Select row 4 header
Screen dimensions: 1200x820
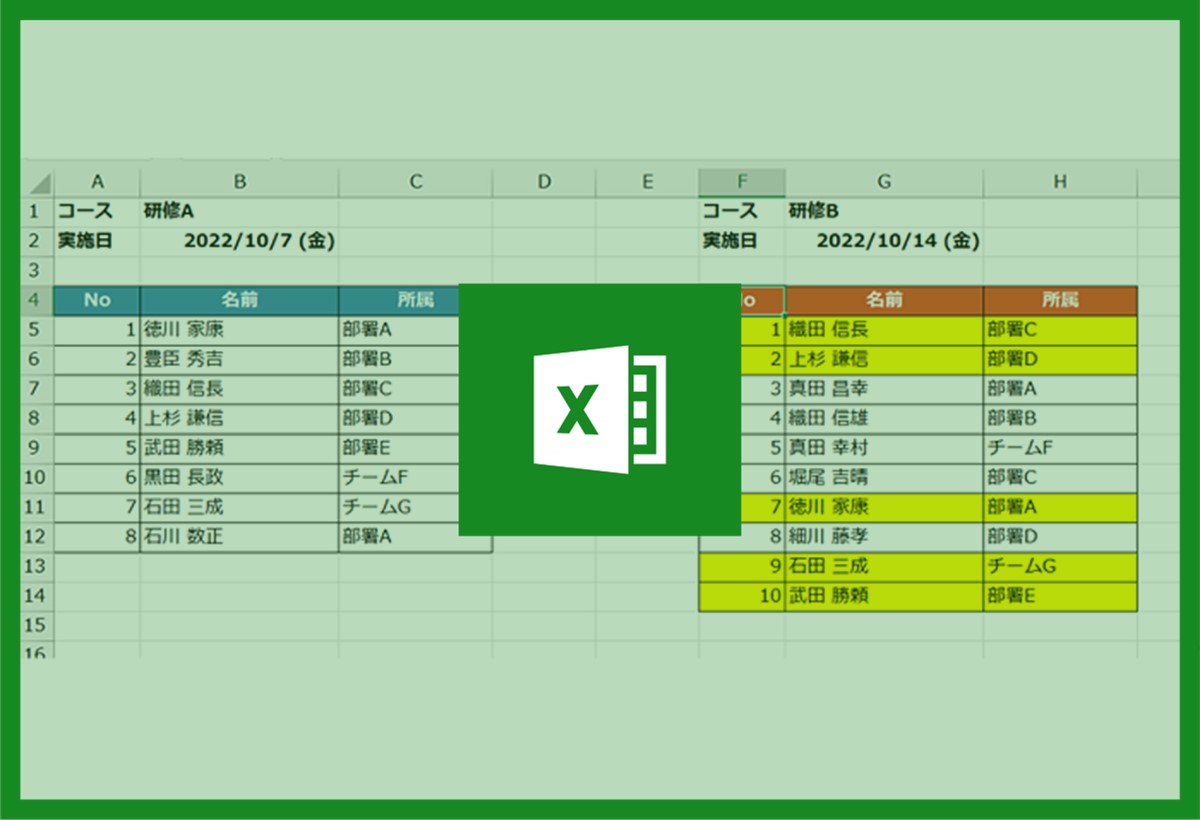tap(34, 300)
